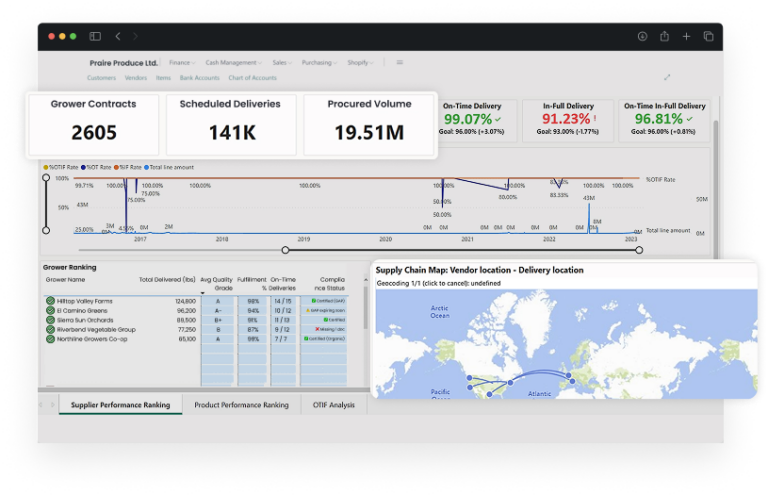
Task: Open the hamburger menu next to Shopify
Action: [x=400, y=62]
